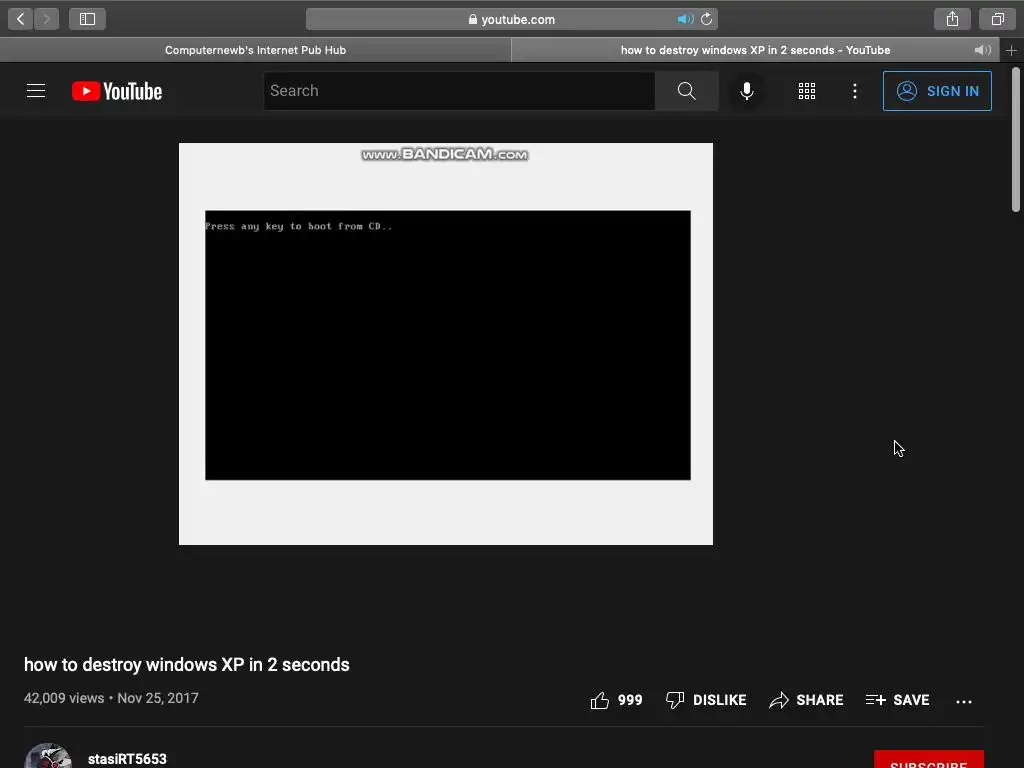Open Safari share button
Viewport: 1024px width, 768px height.
point(952,19)
